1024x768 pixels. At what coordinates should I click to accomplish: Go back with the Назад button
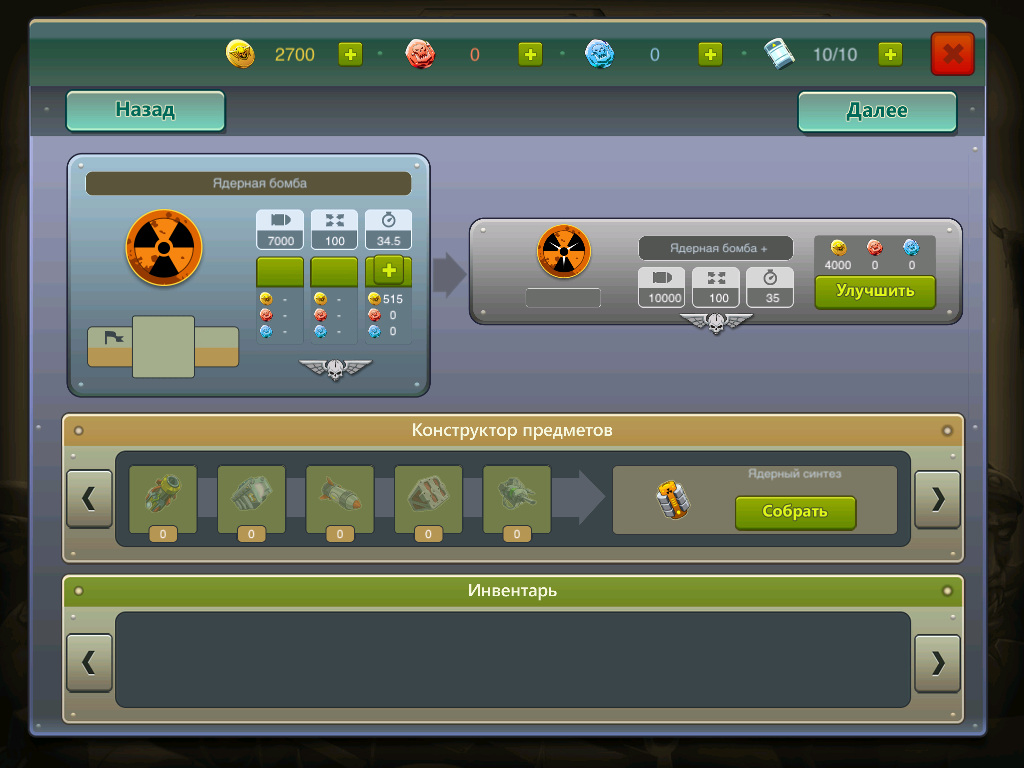pyautogui.click(x=145, y=110)
